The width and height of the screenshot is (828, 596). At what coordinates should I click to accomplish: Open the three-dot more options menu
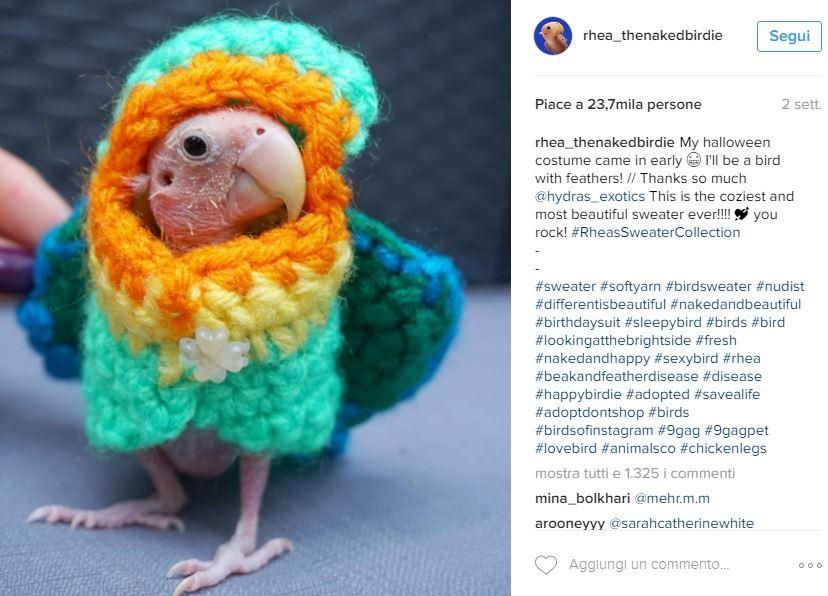point(810,565)
